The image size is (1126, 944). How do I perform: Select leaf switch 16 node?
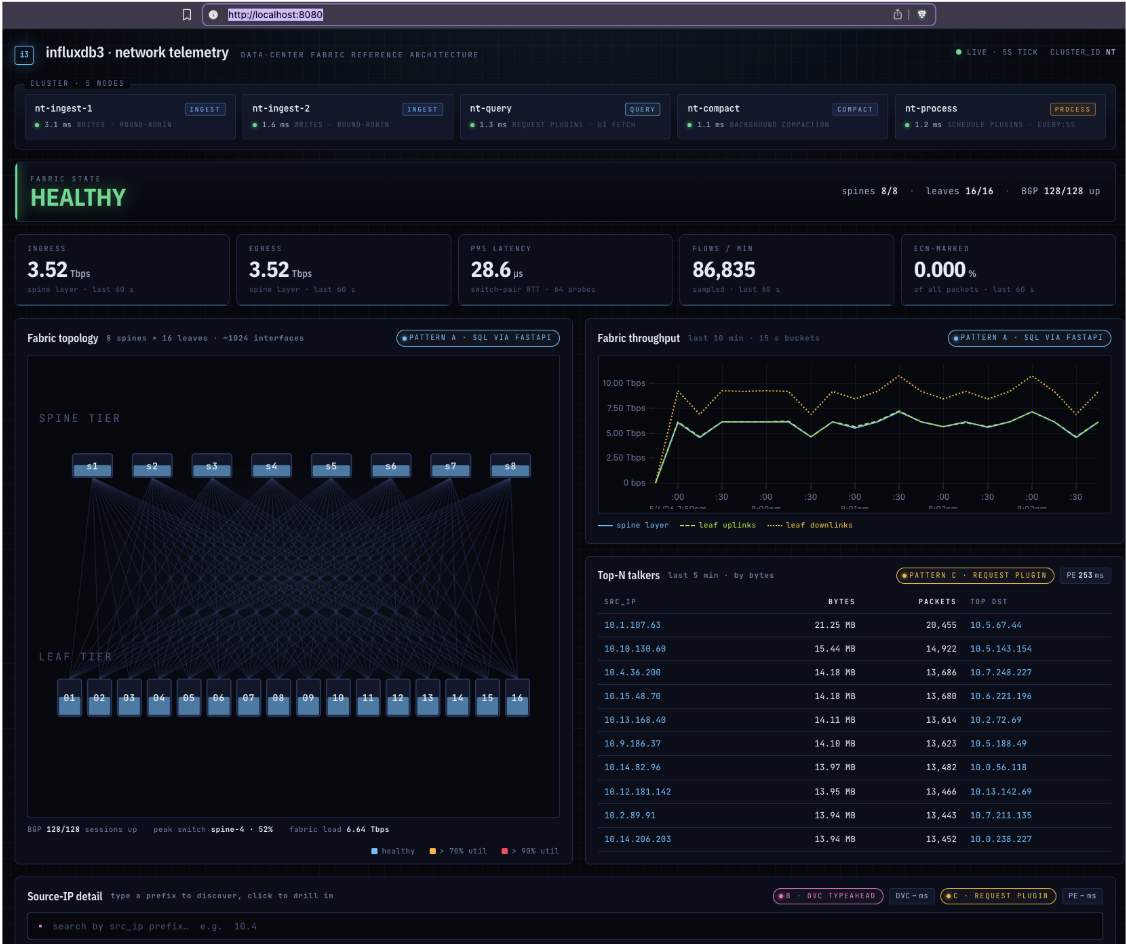point(517,697)
